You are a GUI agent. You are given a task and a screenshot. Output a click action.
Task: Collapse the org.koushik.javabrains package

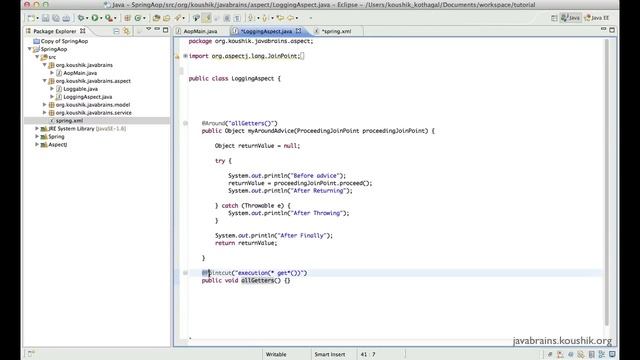coord(45,65)
